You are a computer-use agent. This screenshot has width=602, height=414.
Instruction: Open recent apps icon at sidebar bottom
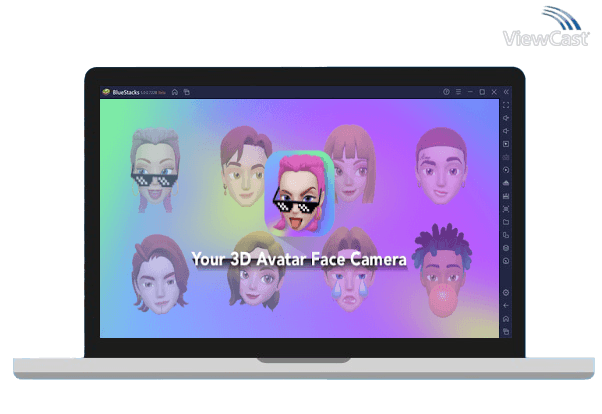point(506,331)
